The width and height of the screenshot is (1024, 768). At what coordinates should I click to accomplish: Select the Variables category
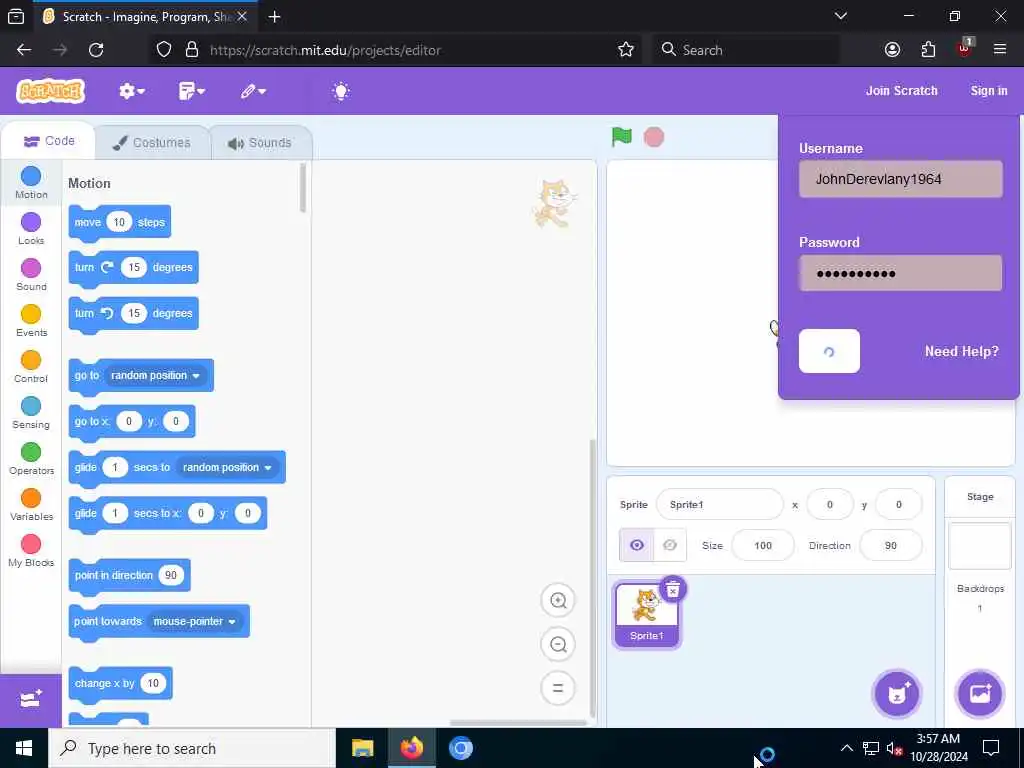[31, 505]
